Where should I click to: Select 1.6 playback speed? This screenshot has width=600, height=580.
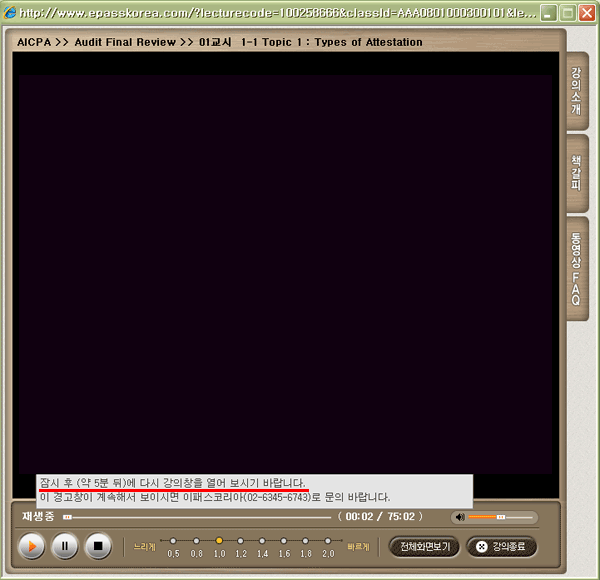pyautogui.click(x=284, y=541)
